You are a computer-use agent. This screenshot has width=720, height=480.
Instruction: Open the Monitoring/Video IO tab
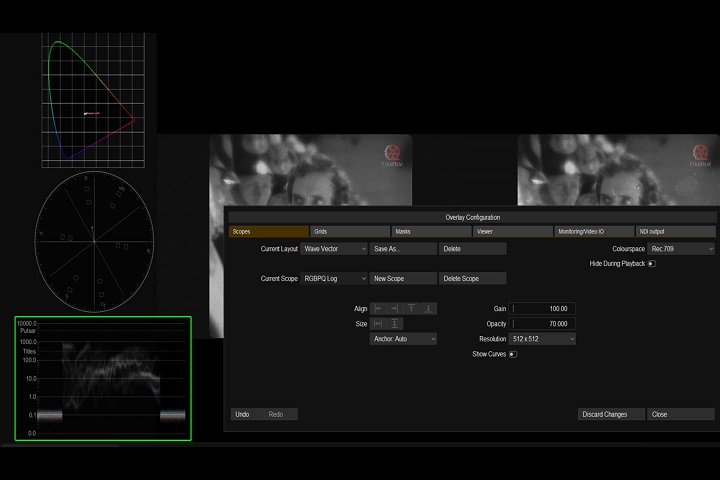click(x=594, y=231)
